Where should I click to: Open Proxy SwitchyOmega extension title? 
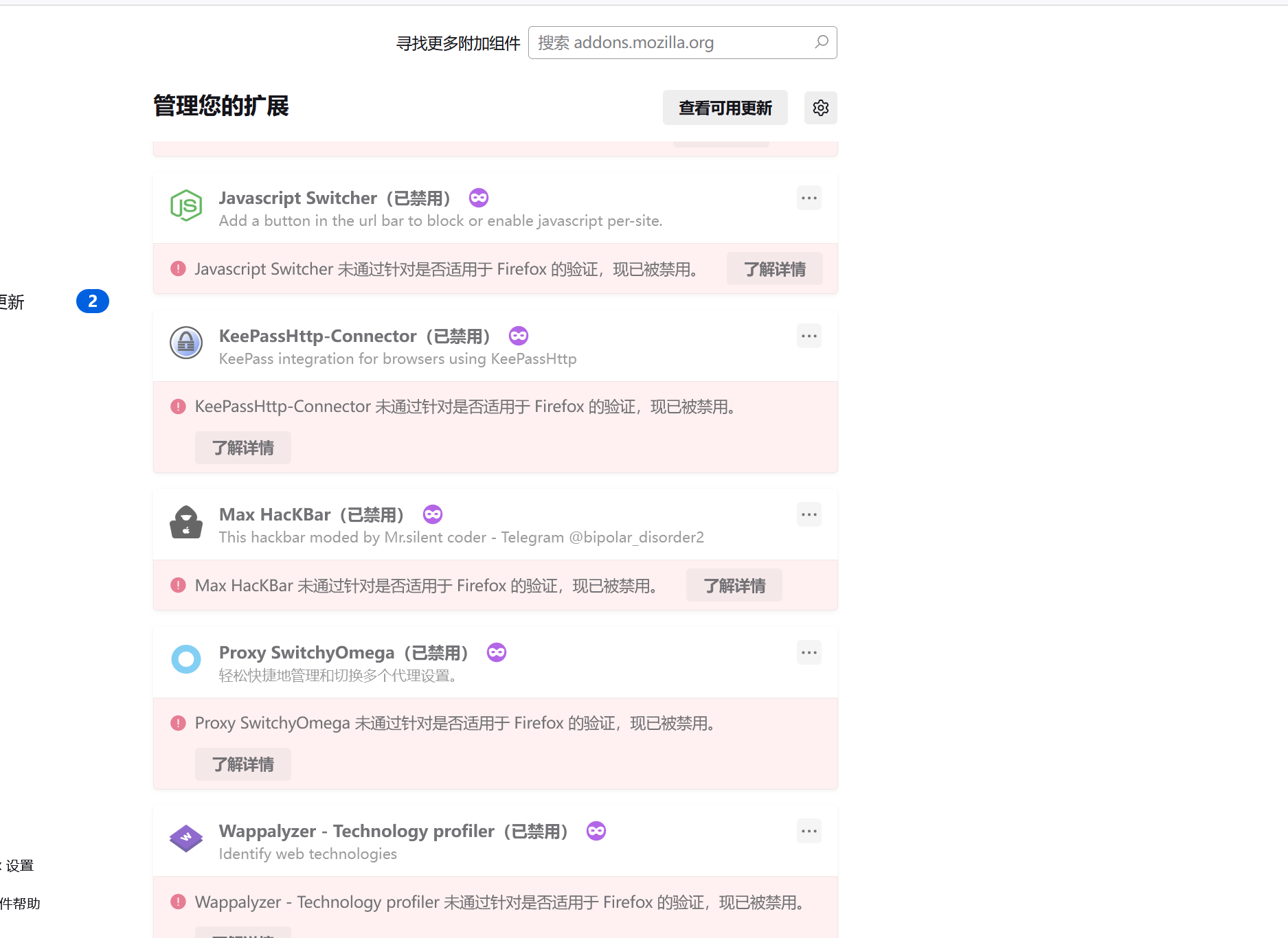click(343, 652)
